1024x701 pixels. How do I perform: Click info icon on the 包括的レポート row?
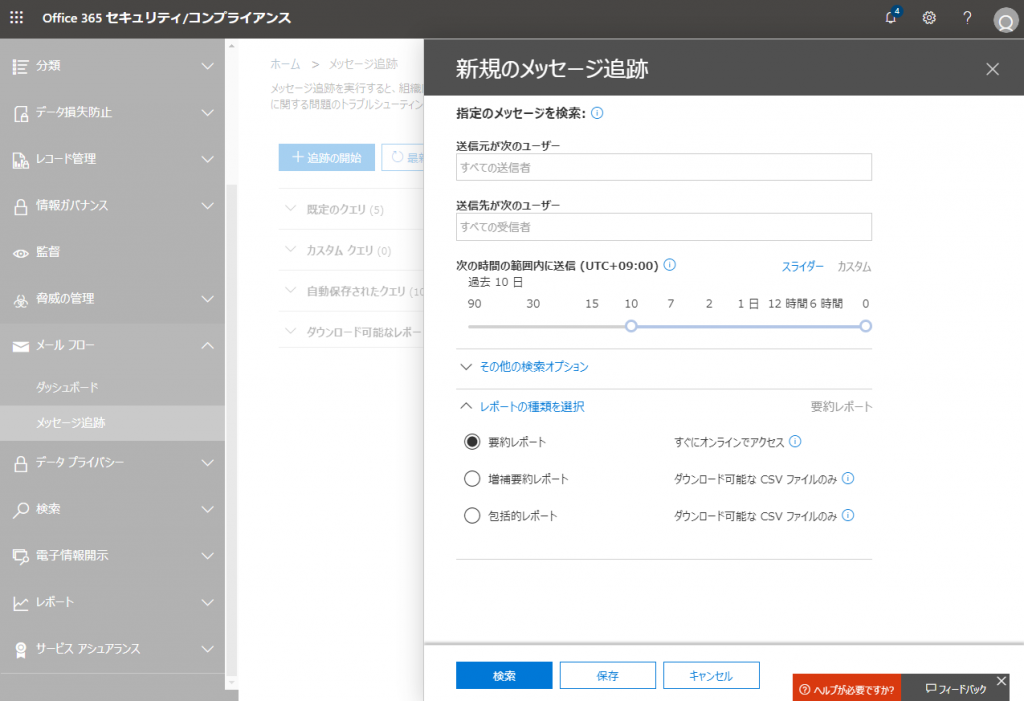click(848, 515)
